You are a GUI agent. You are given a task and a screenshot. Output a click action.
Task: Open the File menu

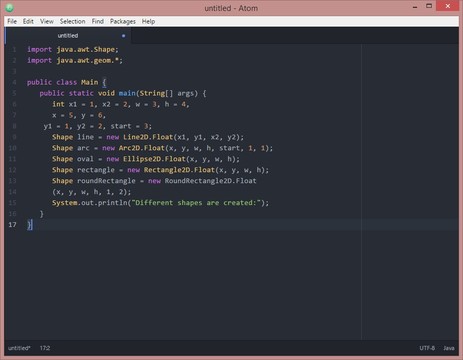tap(12, 21)
